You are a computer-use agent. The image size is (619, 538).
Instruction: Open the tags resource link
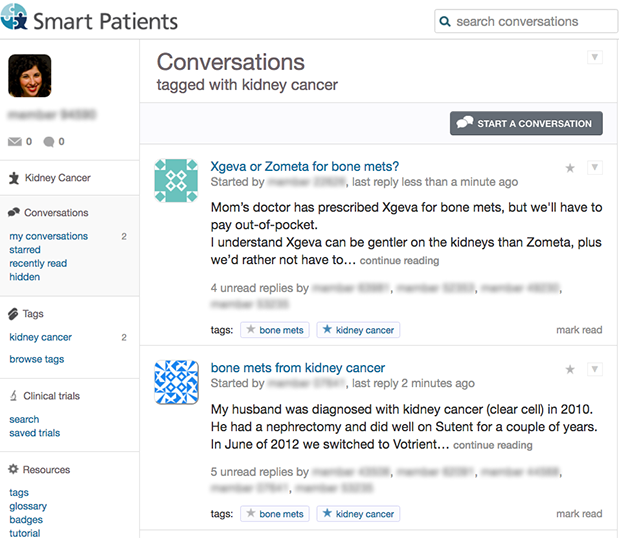tap(19, 493)
